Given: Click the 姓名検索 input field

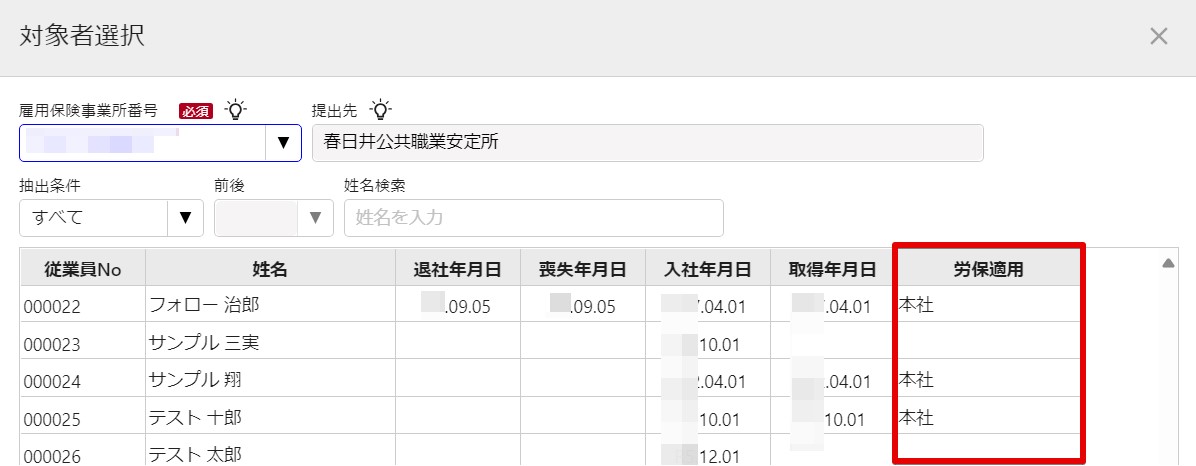Looking at the screenshot, I should coord(534,218).
